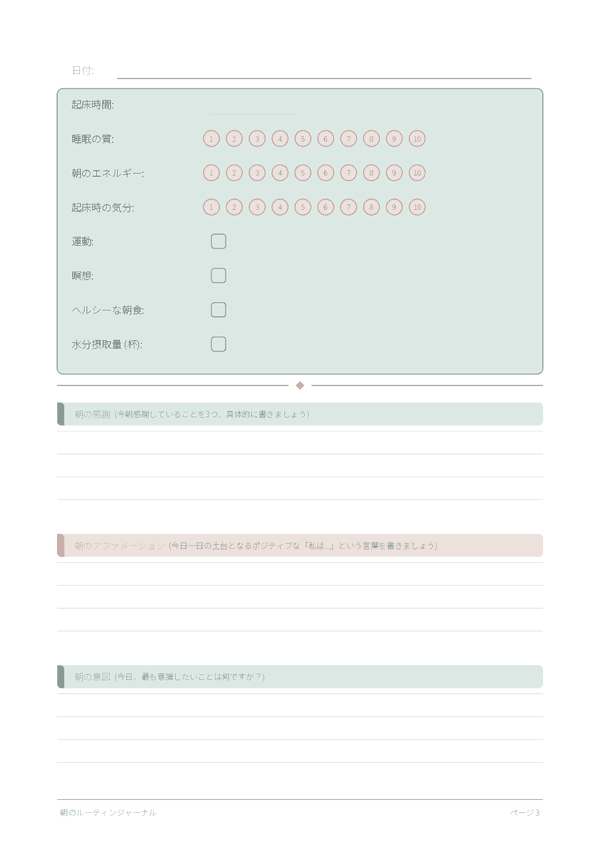The height and width of the screenshot is (848, 600).
Task: Rate 朝のエネルギー as 3
Action: click(257, 173)
